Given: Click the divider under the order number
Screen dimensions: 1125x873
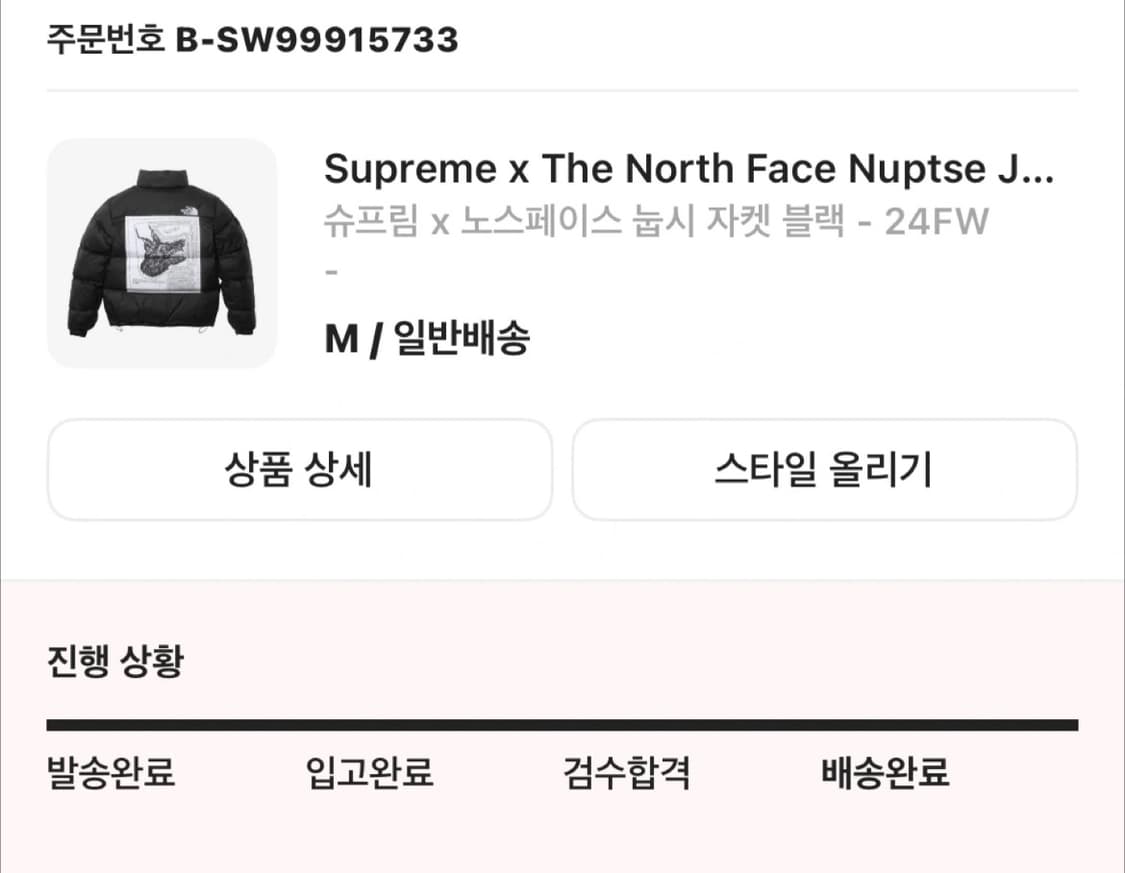Looking at the screenshot, I should coord(562,90).
